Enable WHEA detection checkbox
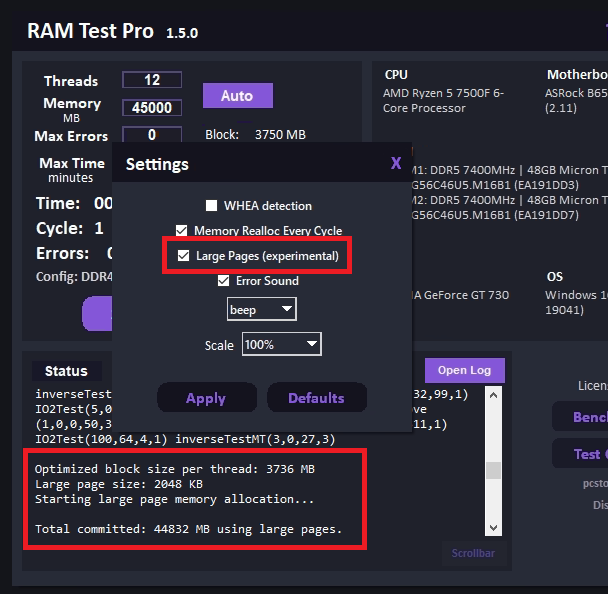 (211, 205)
